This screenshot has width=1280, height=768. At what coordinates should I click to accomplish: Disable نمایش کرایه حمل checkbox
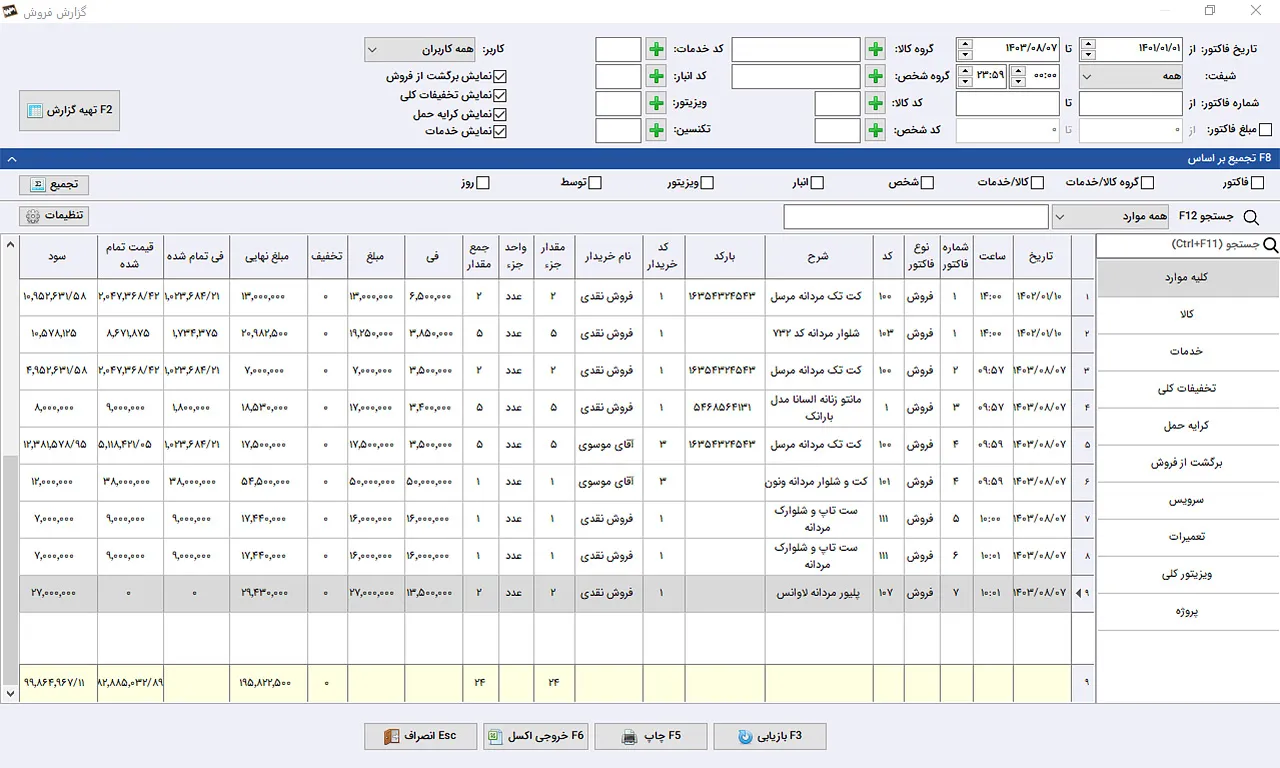point(501,114)
